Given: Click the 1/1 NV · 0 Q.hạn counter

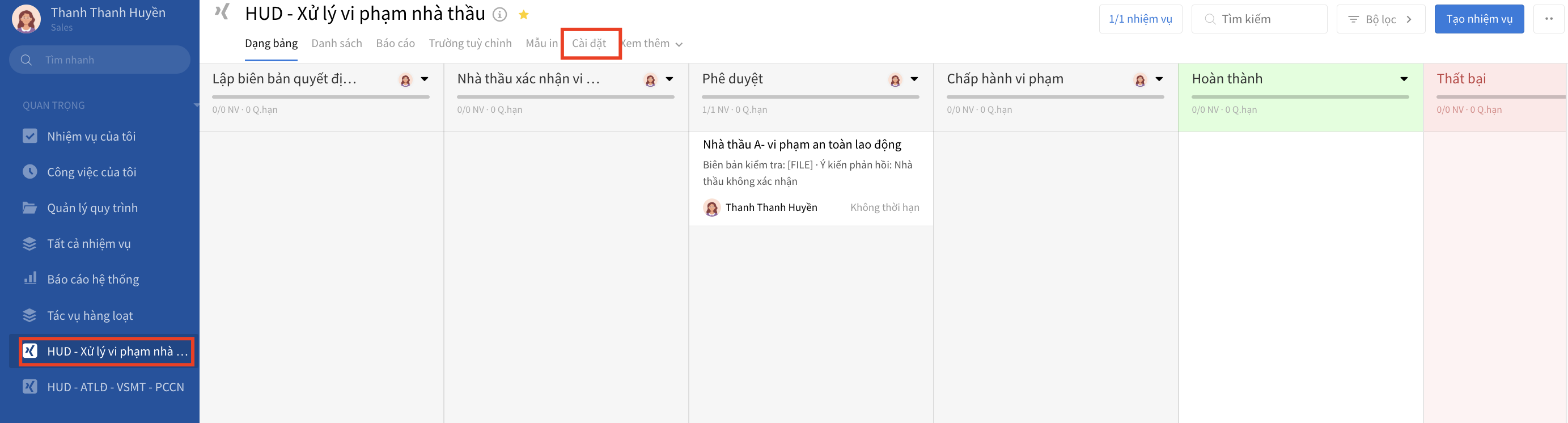Looking at the screenshot, I should [x=735, y=109].
